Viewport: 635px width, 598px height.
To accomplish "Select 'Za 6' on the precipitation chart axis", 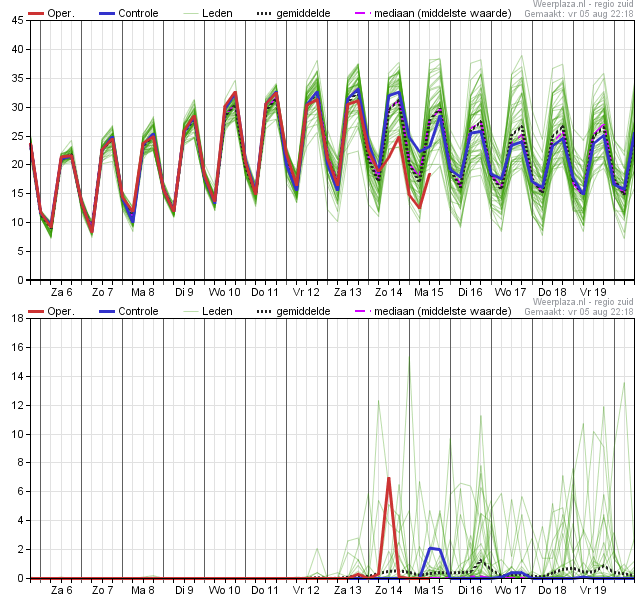I will (62, 590).
